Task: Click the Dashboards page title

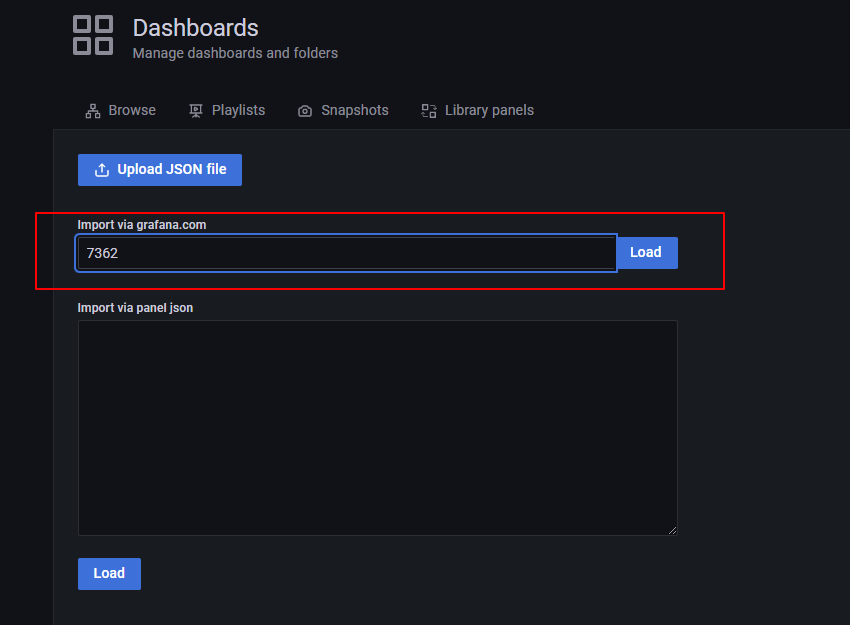Action: [196, 28]
